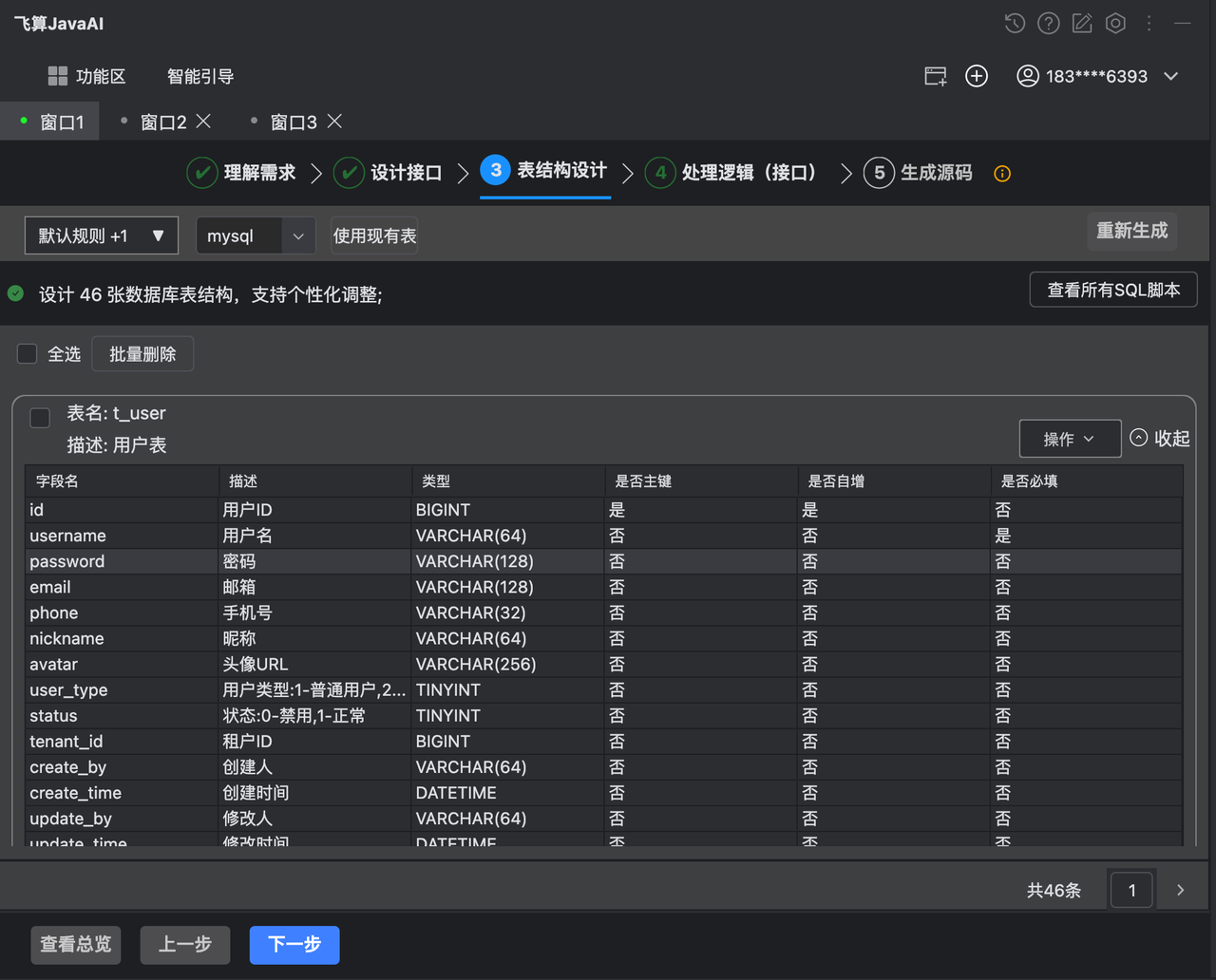
Task: Click the 查看总览 button
Action: [76, 944]
